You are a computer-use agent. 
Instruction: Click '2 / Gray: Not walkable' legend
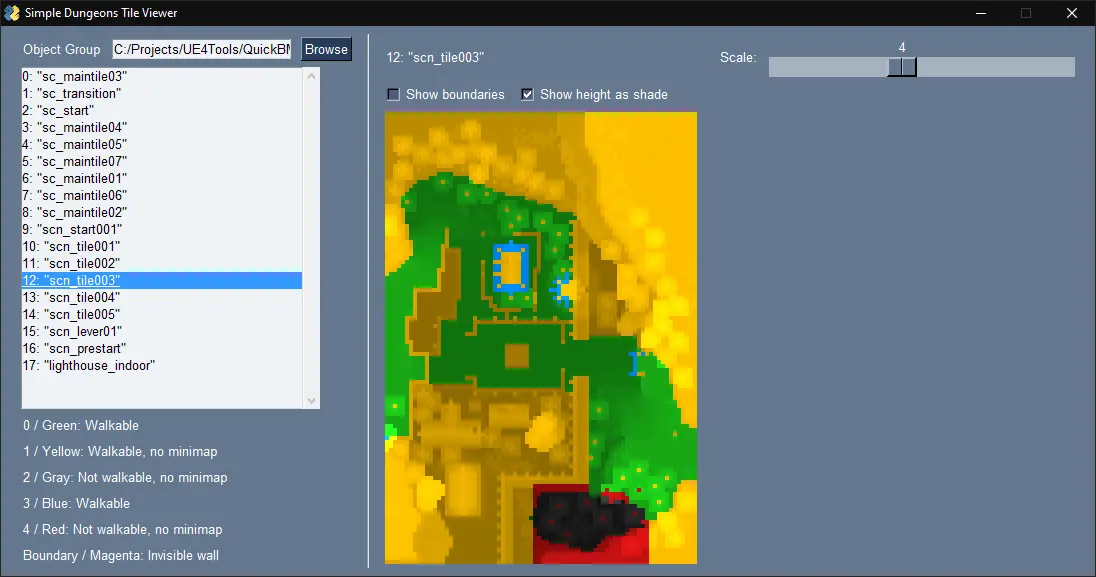pyautogui.click(x=125, y=478)
